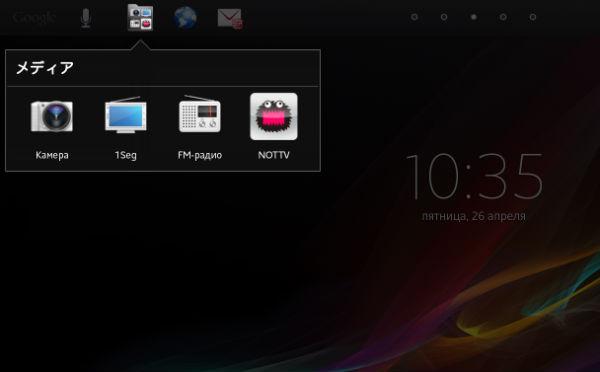This screenshot has width=600, height=372.
Task: Go to the fifth home screen page dot
Action: click(533, 17)
